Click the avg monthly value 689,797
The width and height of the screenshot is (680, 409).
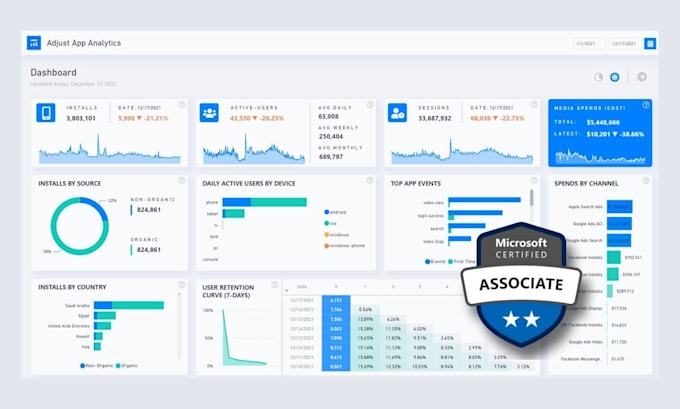[331, 157]
